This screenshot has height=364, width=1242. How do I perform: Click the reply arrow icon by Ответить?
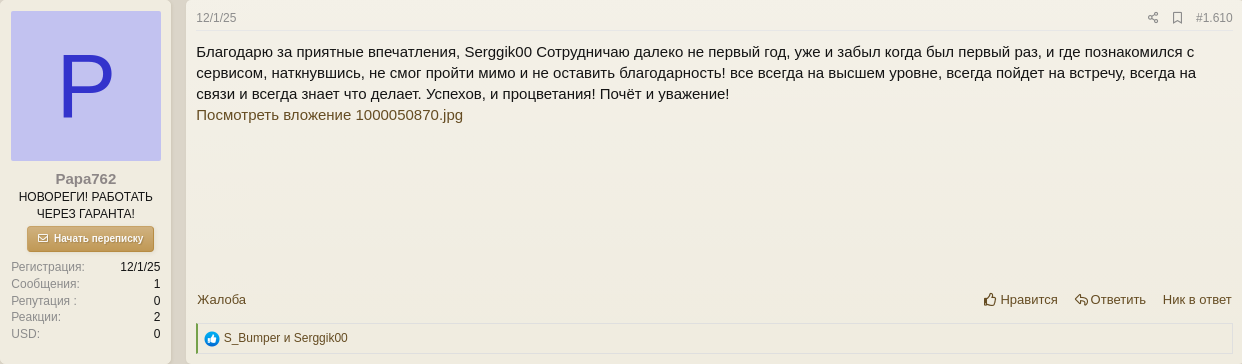(x=1081, y=299)
